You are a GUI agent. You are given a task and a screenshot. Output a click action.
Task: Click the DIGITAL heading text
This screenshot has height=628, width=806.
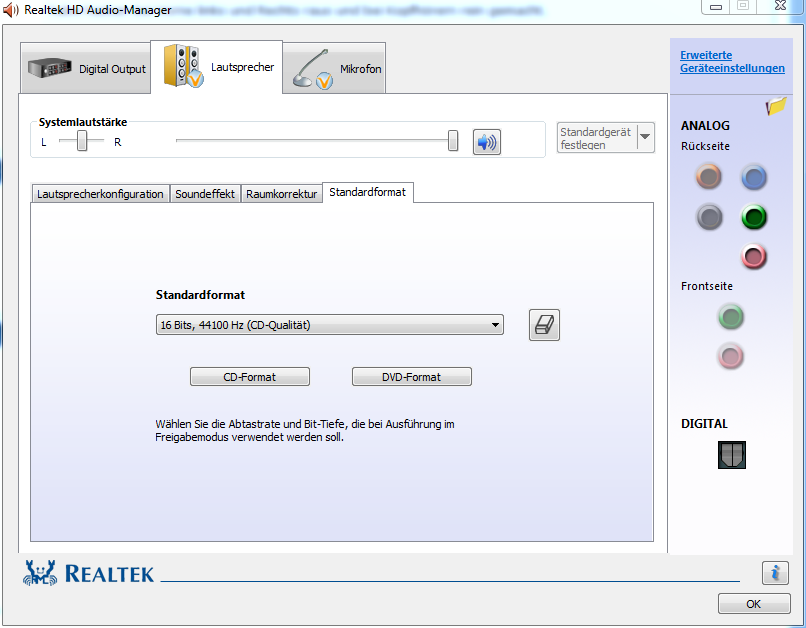704,424
